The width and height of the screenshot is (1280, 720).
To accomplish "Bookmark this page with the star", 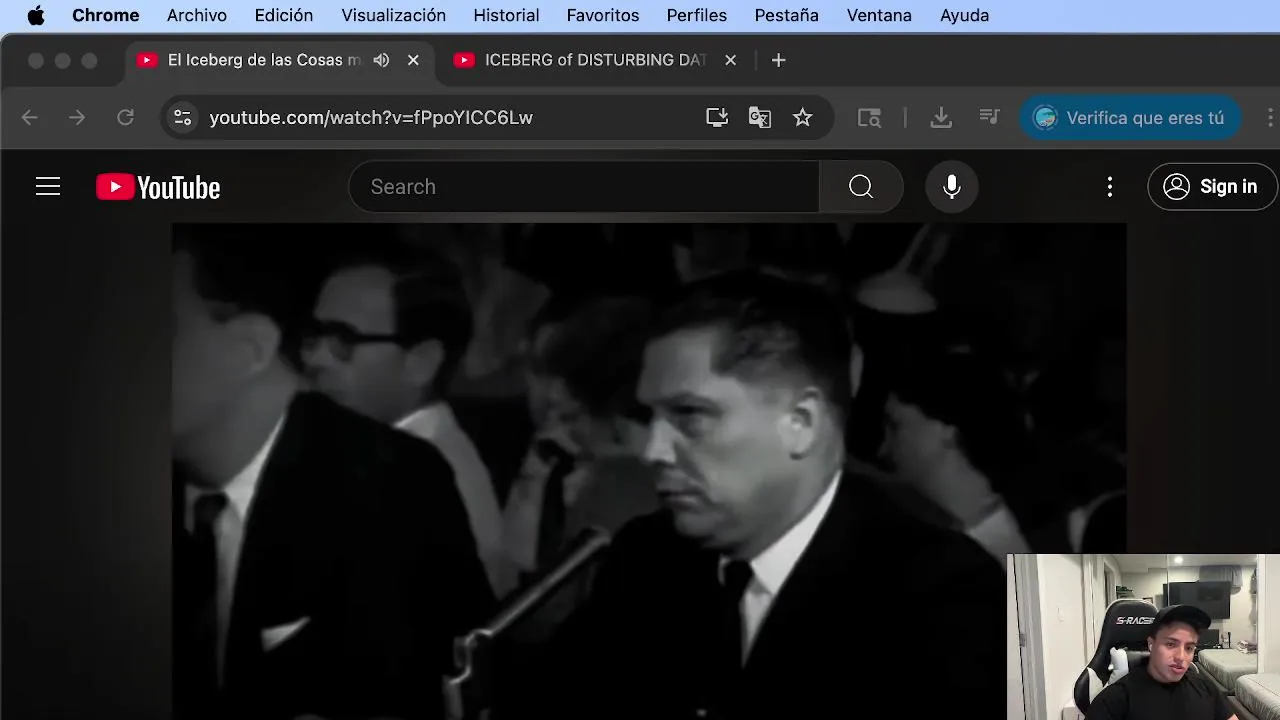I will pos(803,118).
